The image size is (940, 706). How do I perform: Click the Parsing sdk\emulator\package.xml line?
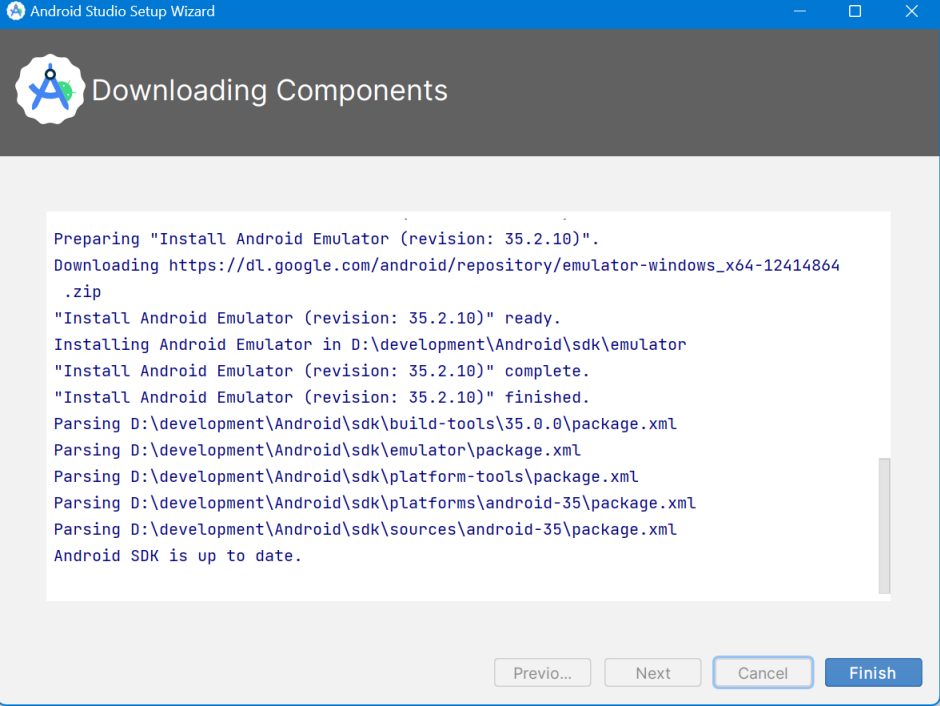coord(317,450)
